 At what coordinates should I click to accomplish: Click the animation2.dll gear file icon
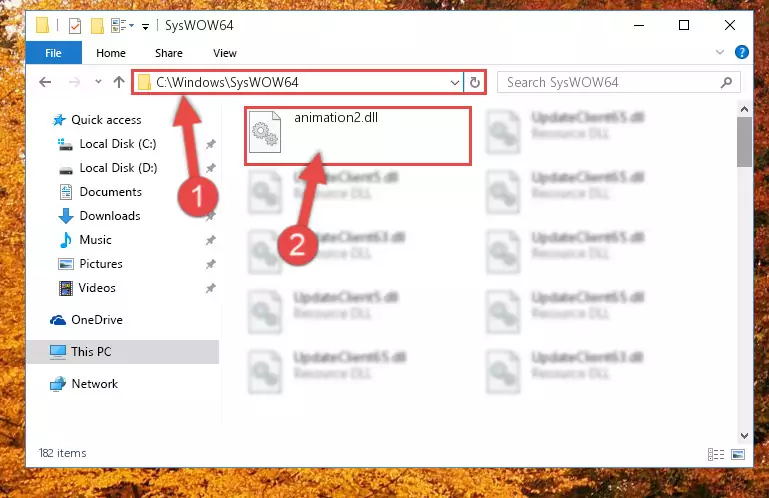265,132
